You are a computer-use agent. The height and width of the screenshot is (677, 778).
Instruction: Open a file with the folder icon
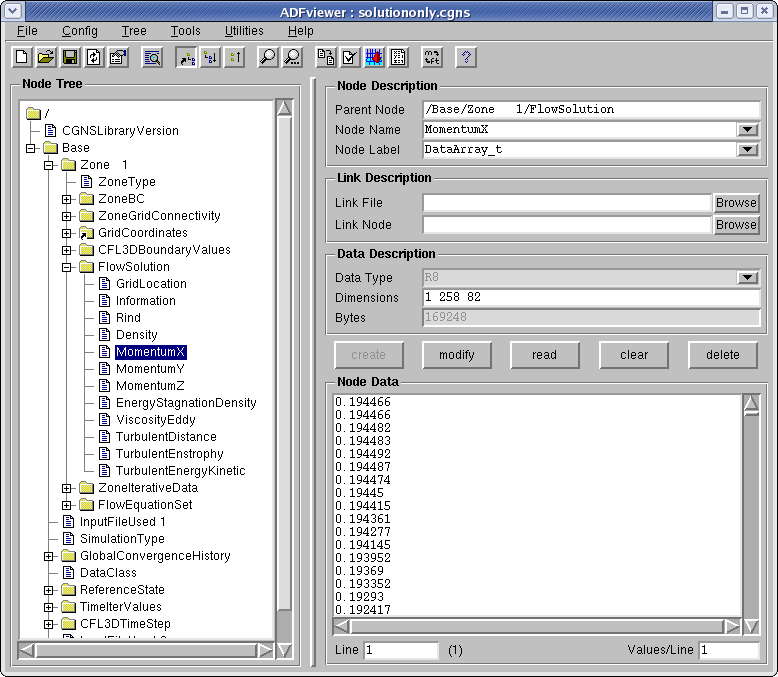coord(46,58)
